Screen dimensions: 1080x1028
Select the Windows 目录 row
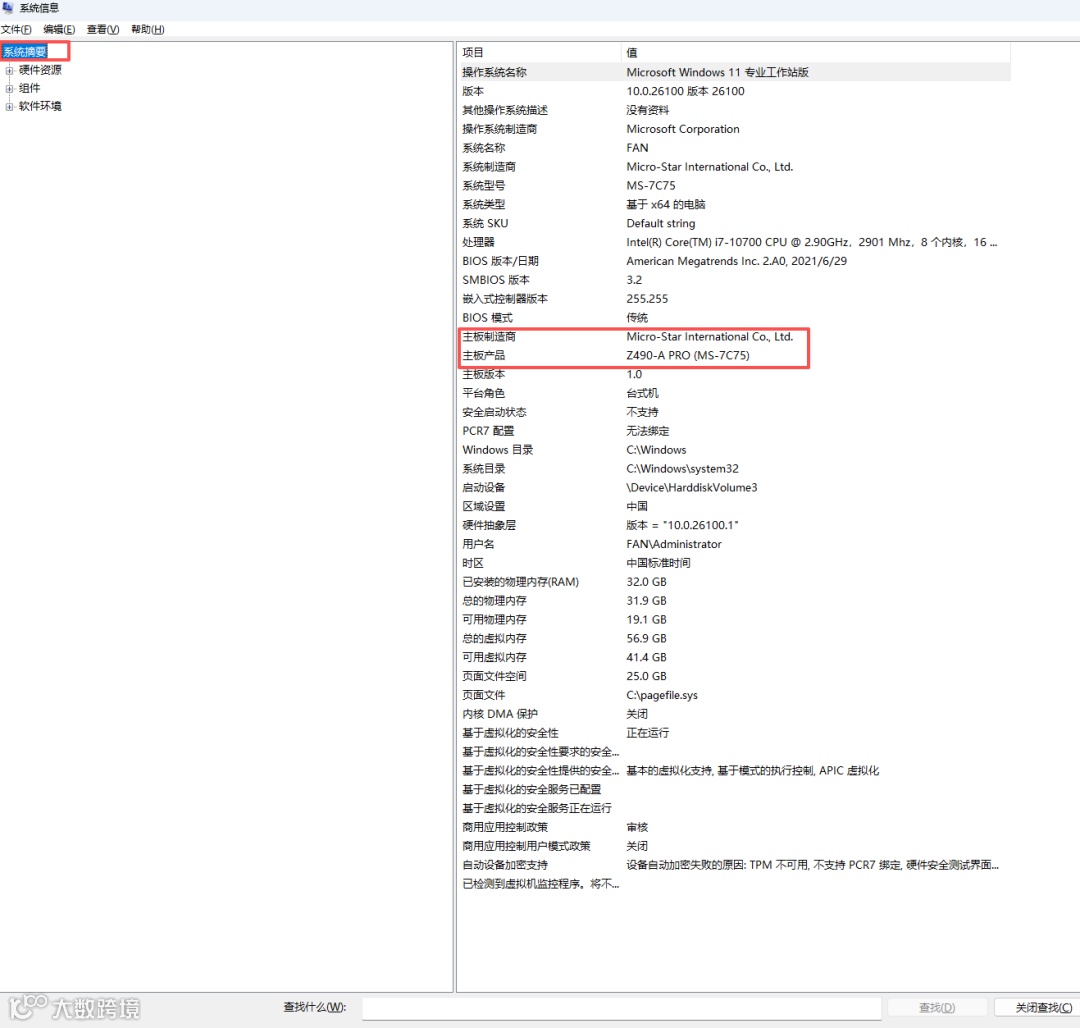pyautogui.click(x=734, y=450)
